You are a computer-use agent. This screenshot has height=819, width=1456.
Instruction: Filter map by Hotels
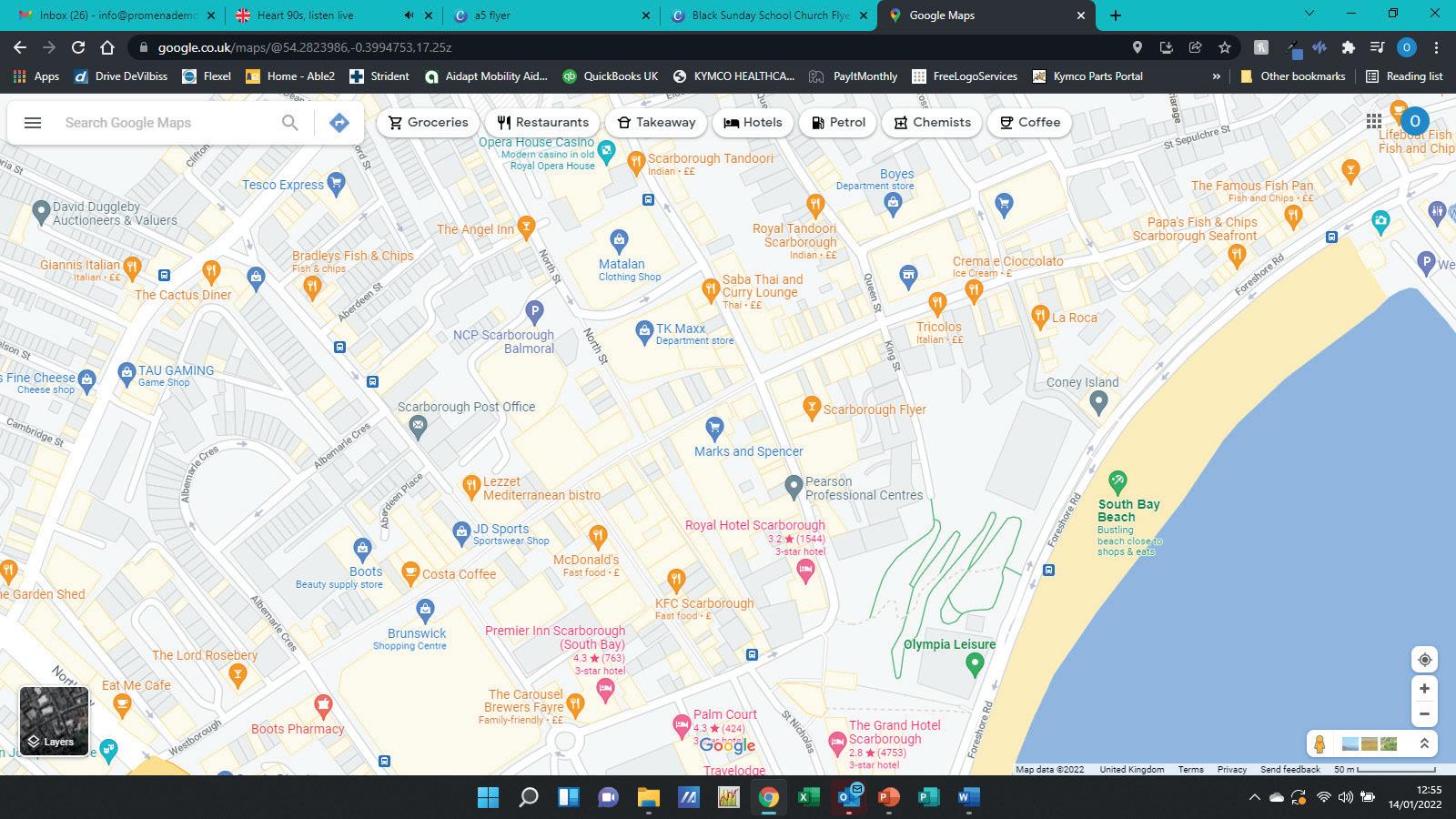point(753,123)
